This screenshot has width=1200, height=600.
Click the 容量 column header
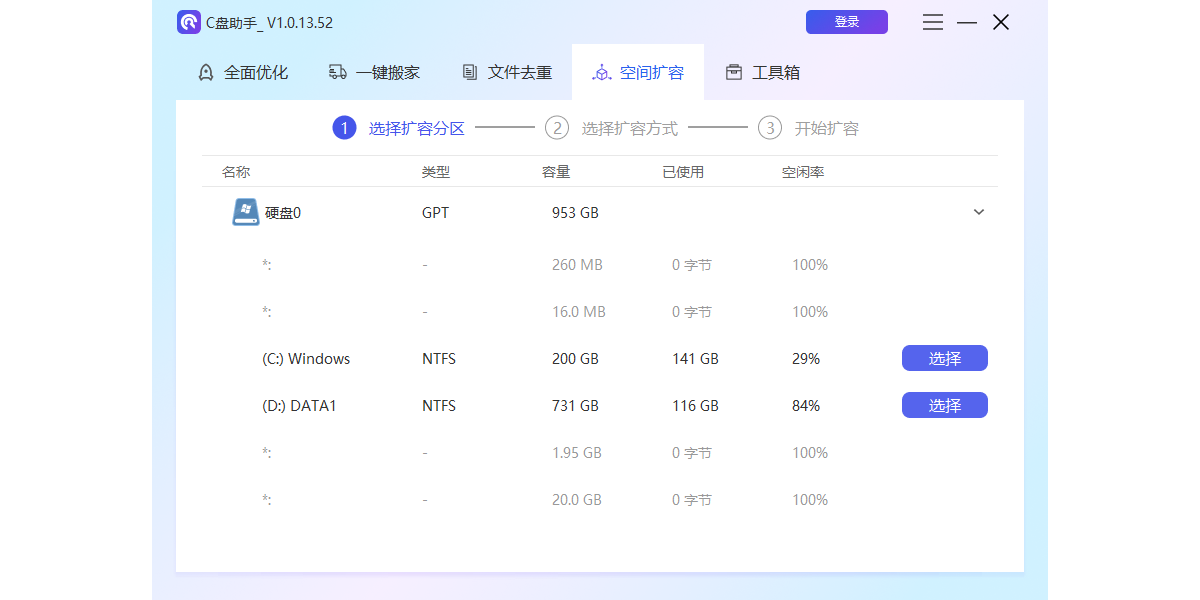click(556, 172)
